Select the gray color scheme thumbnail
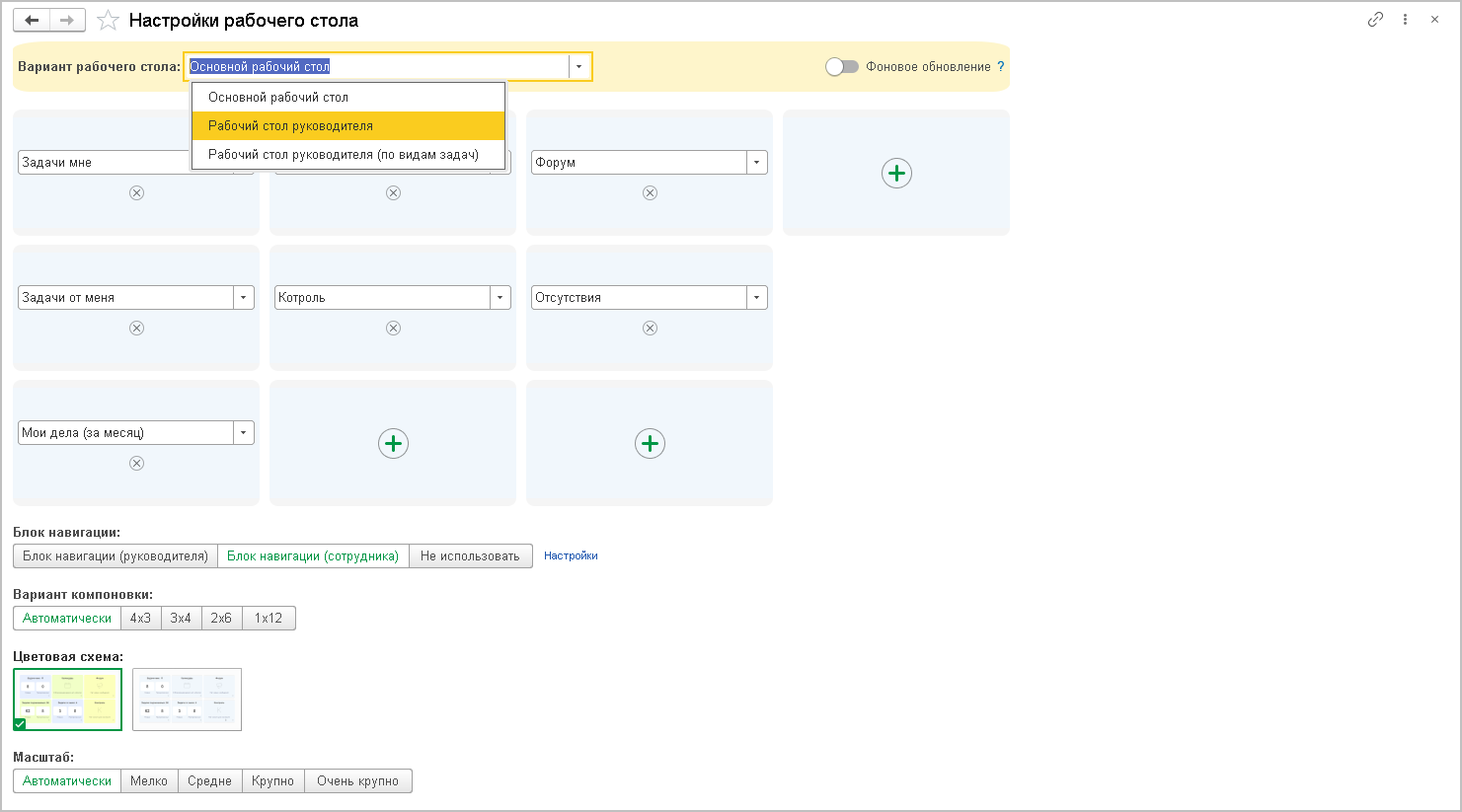 (x=187, y=700)
